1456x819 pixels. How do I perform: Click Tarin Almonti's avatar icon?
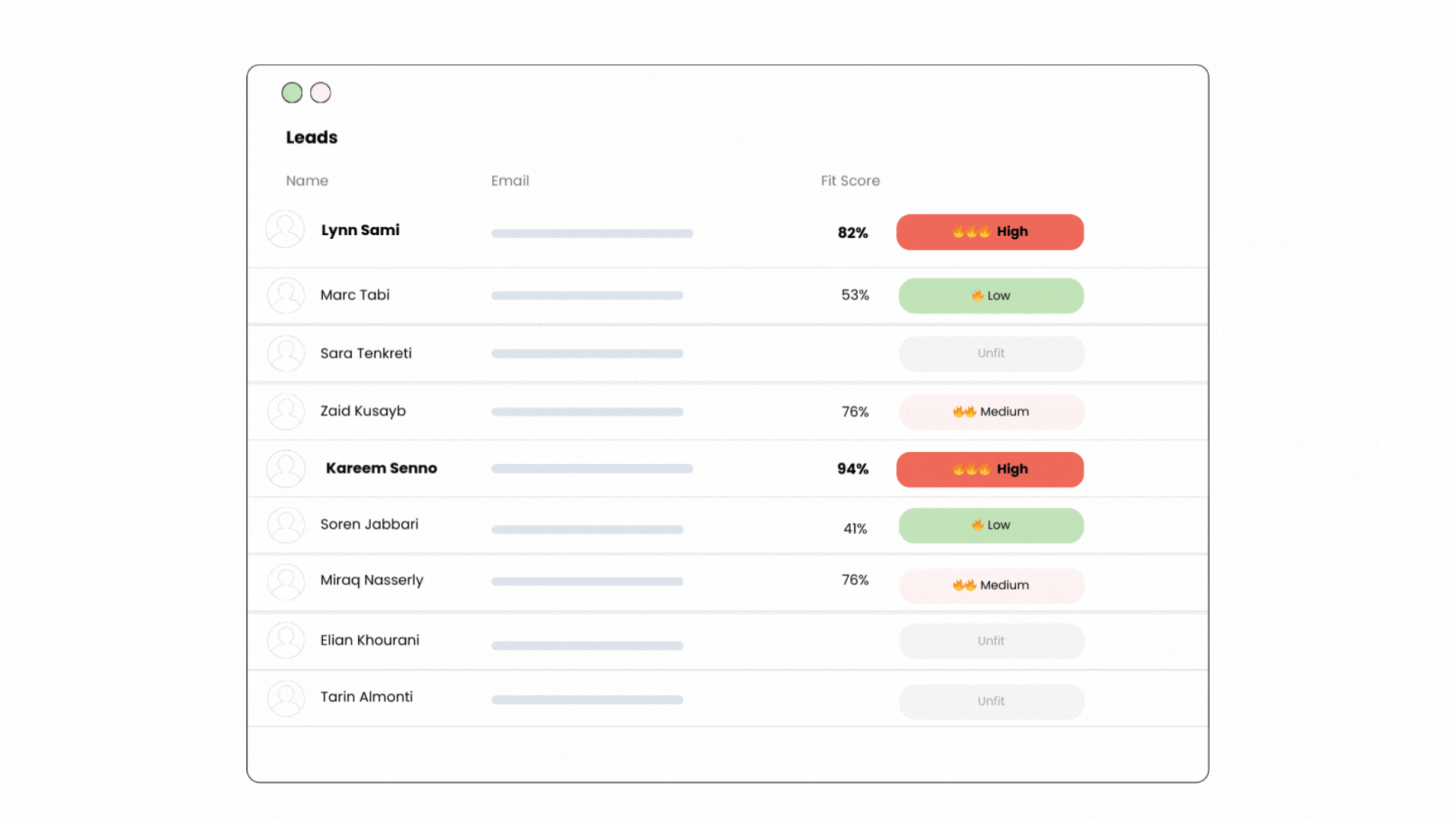click(286, 698)
